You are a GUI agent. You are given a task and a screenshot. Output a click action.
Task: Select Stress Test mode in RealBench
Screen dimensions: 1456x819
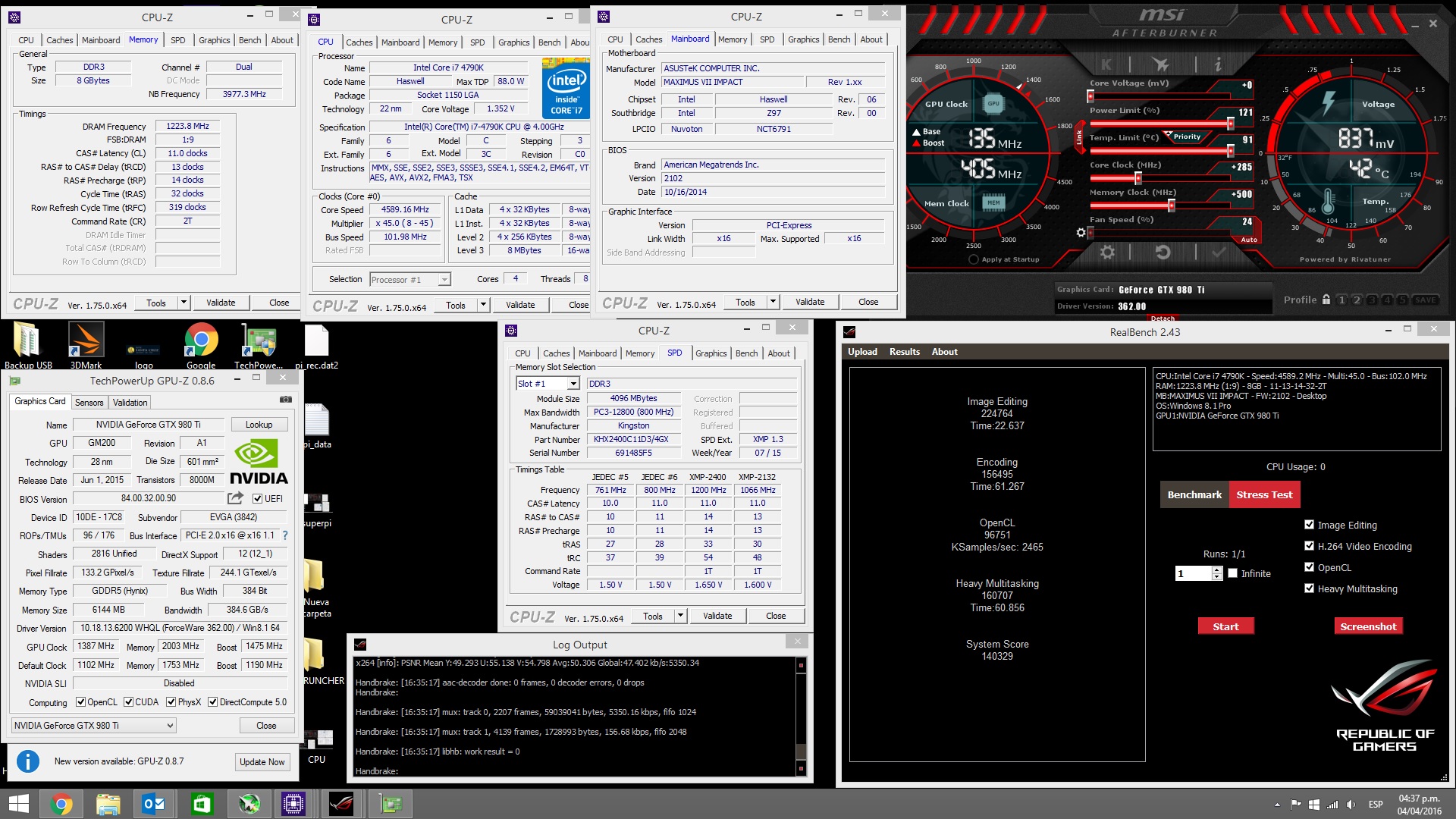coord(1264,494)
